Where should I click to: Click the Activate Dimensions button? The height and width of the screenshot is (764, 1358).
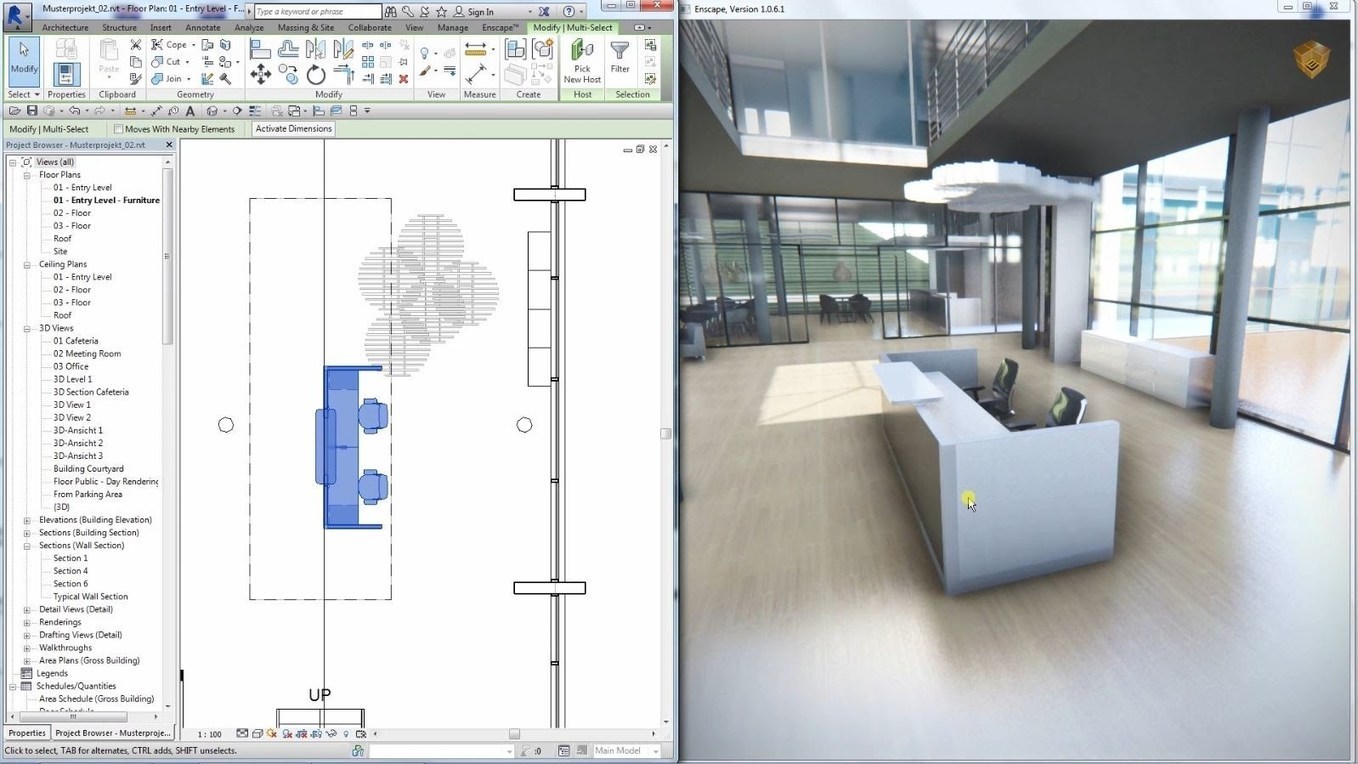coord(292,128)
